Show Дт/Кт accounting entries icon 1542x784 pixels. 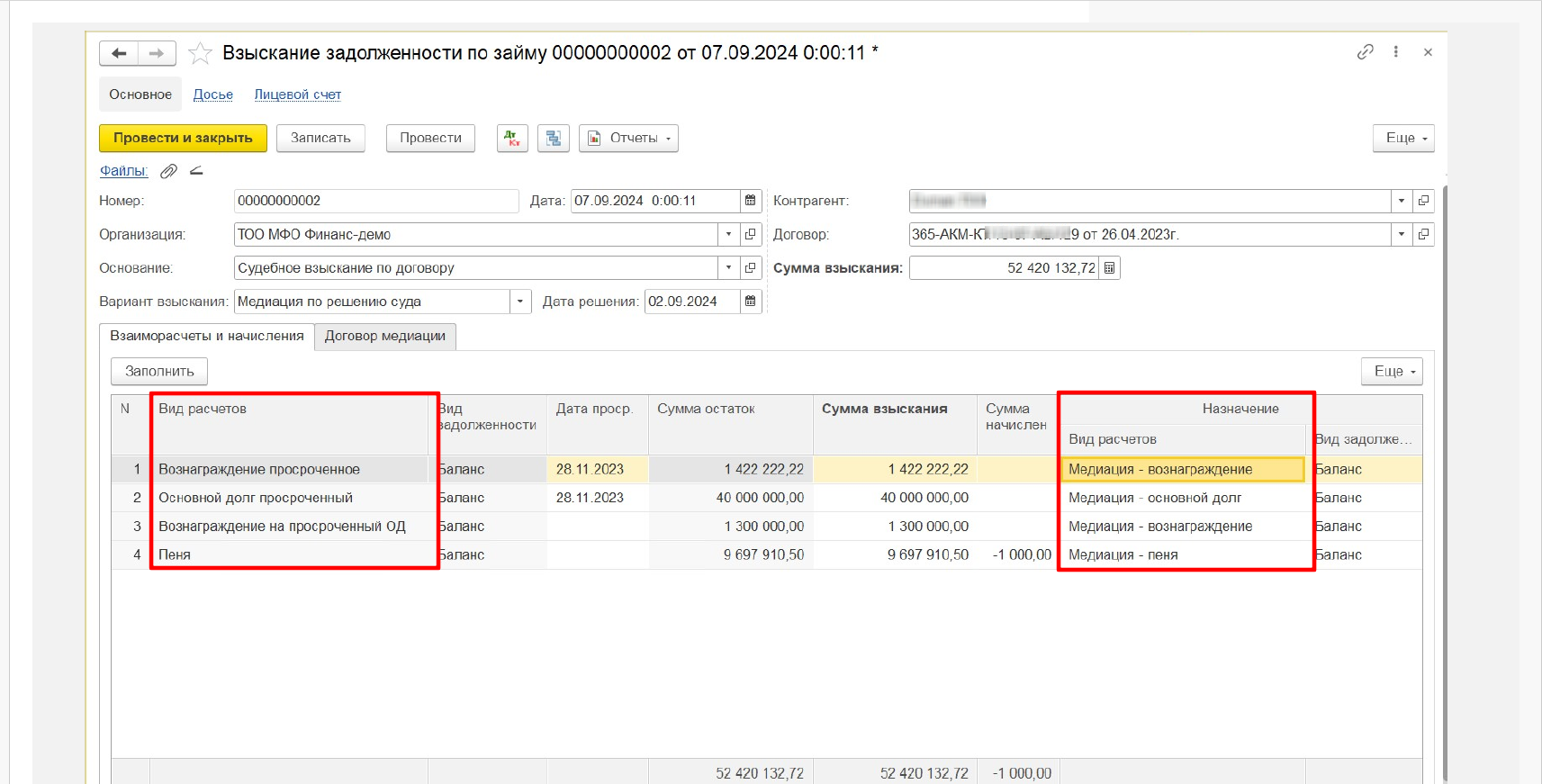[512, 138]
